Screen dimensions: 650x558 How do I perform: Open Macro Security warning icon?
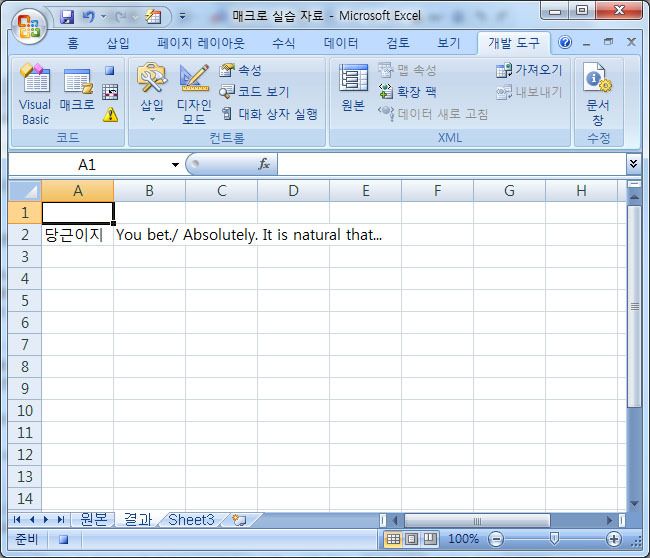pos(110,114)
